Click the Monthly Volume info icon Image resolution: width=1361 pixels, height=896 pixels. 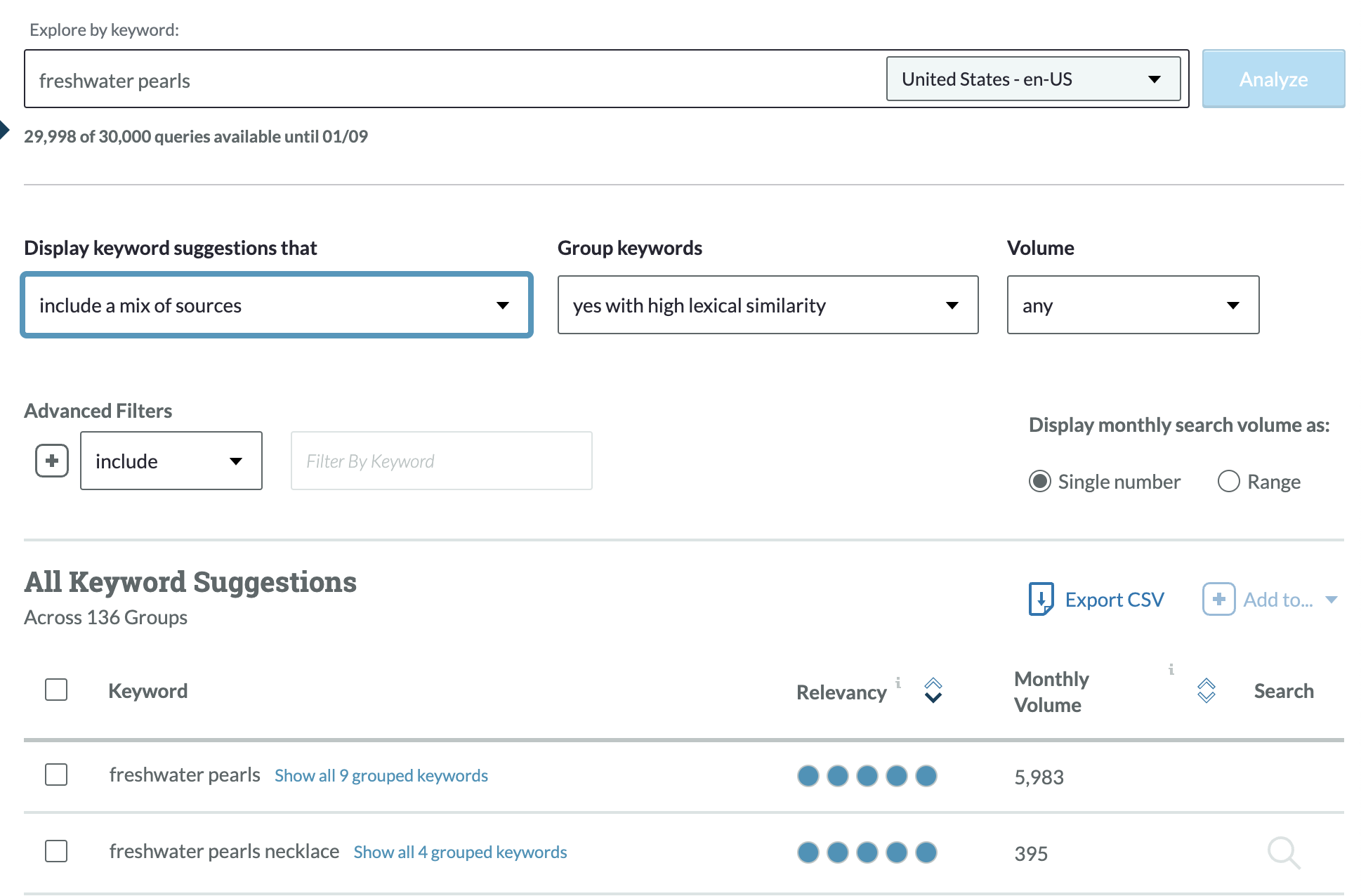[x=1171, y=669]
